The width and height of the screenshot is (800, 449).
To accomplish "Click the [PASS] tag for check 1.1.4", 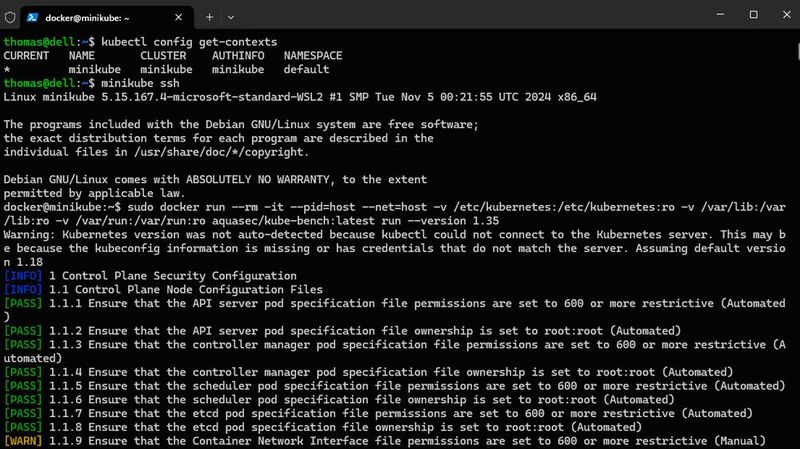I will pyautogui.click(x=23, y=372).
